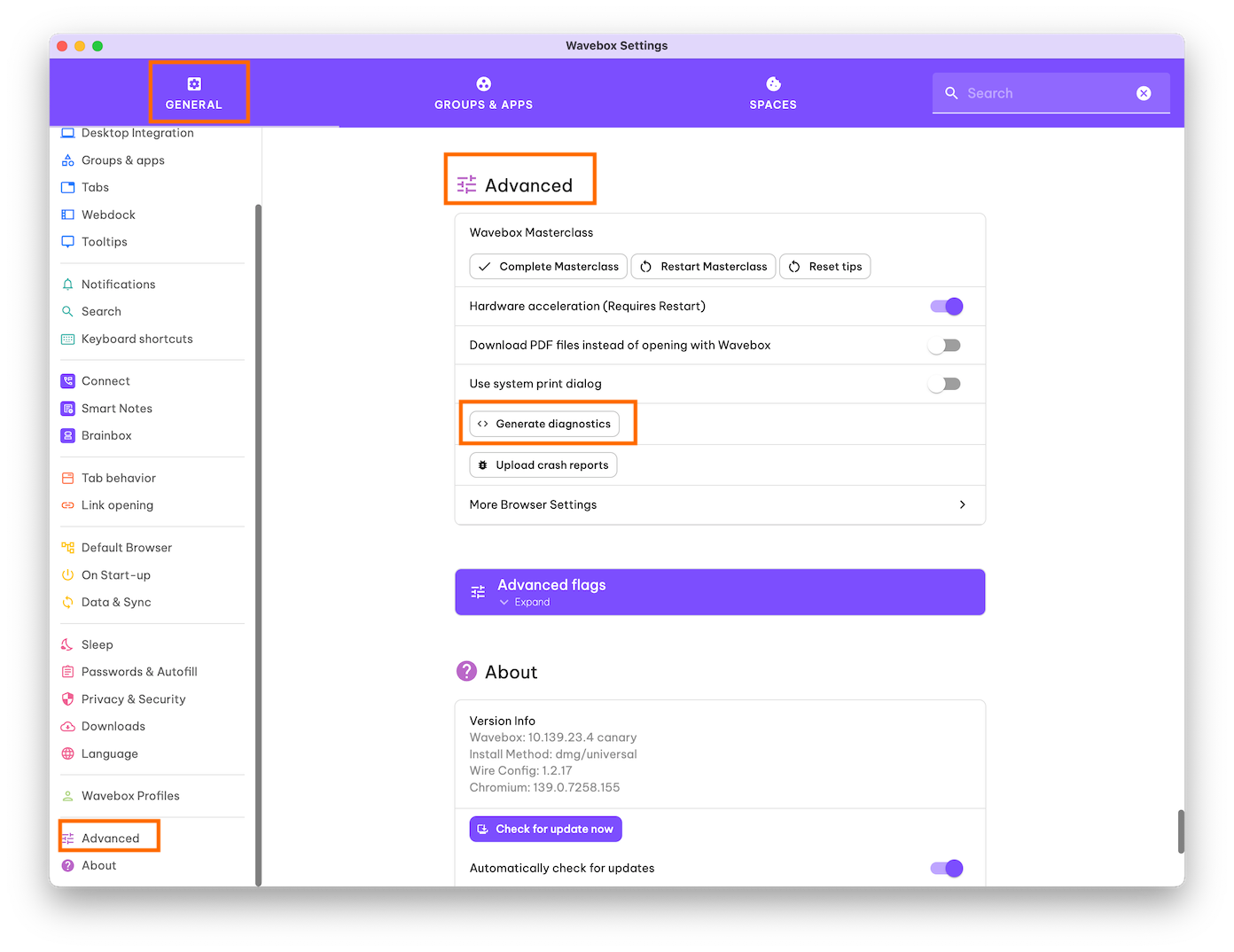Viewport: 1234px width, 952px height.
Task: Click Check for update now button
Action: 546,829
